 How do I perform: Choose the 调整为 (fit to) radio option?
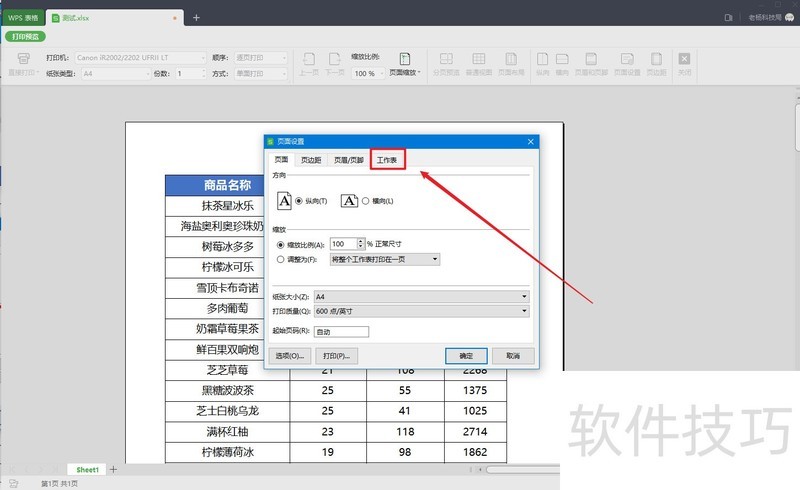280,259
